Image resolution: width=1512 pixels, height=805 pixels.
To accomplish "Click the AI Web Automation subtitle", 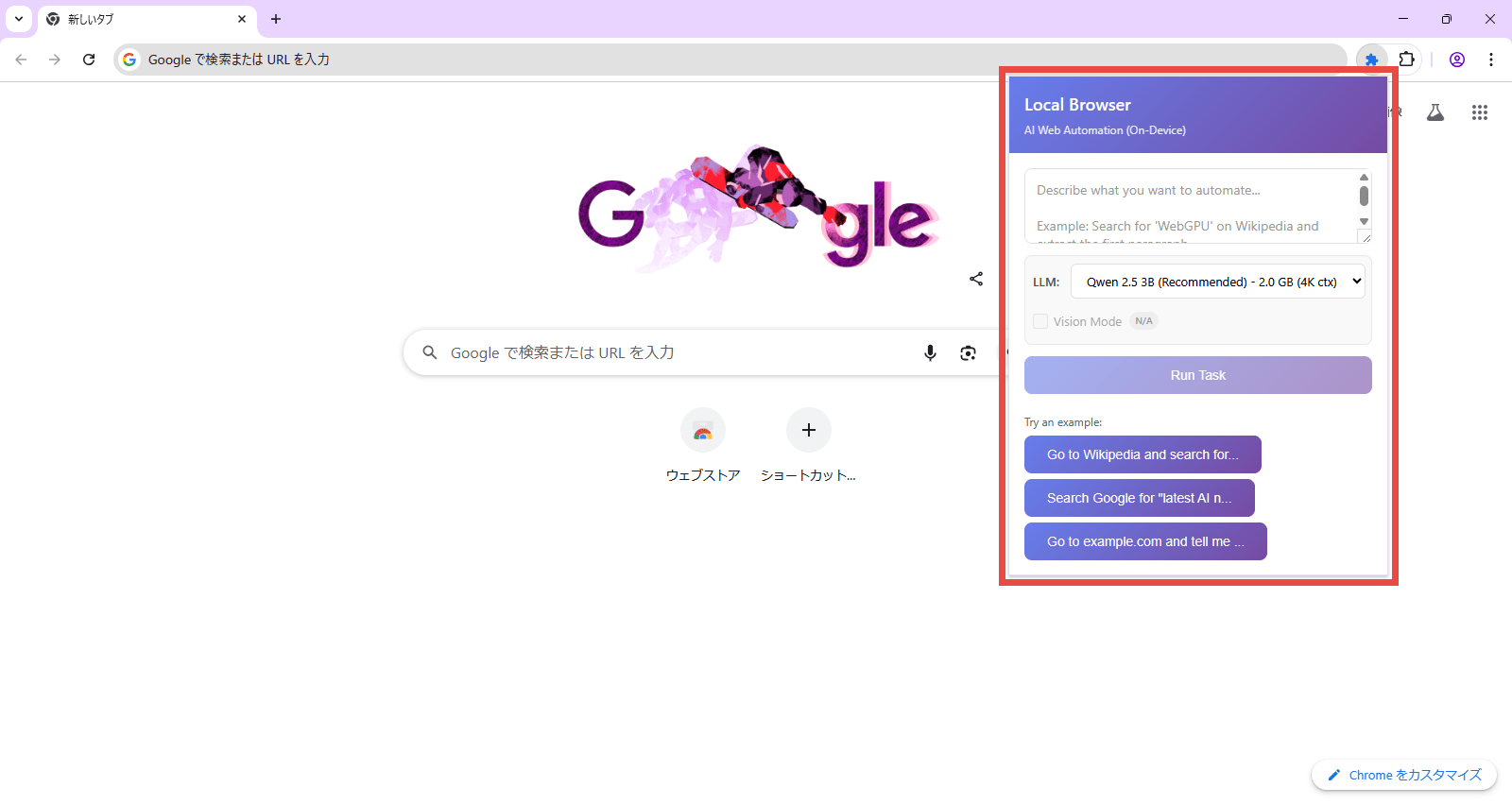I will (x=1105, y=130).
